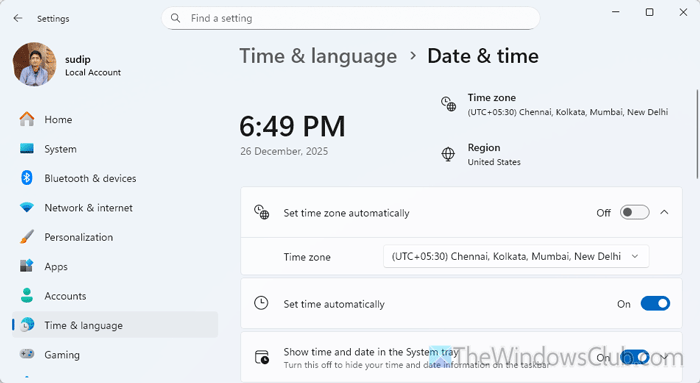
Task: Click the Date & time page title
Action: click(x=483, y=56)
